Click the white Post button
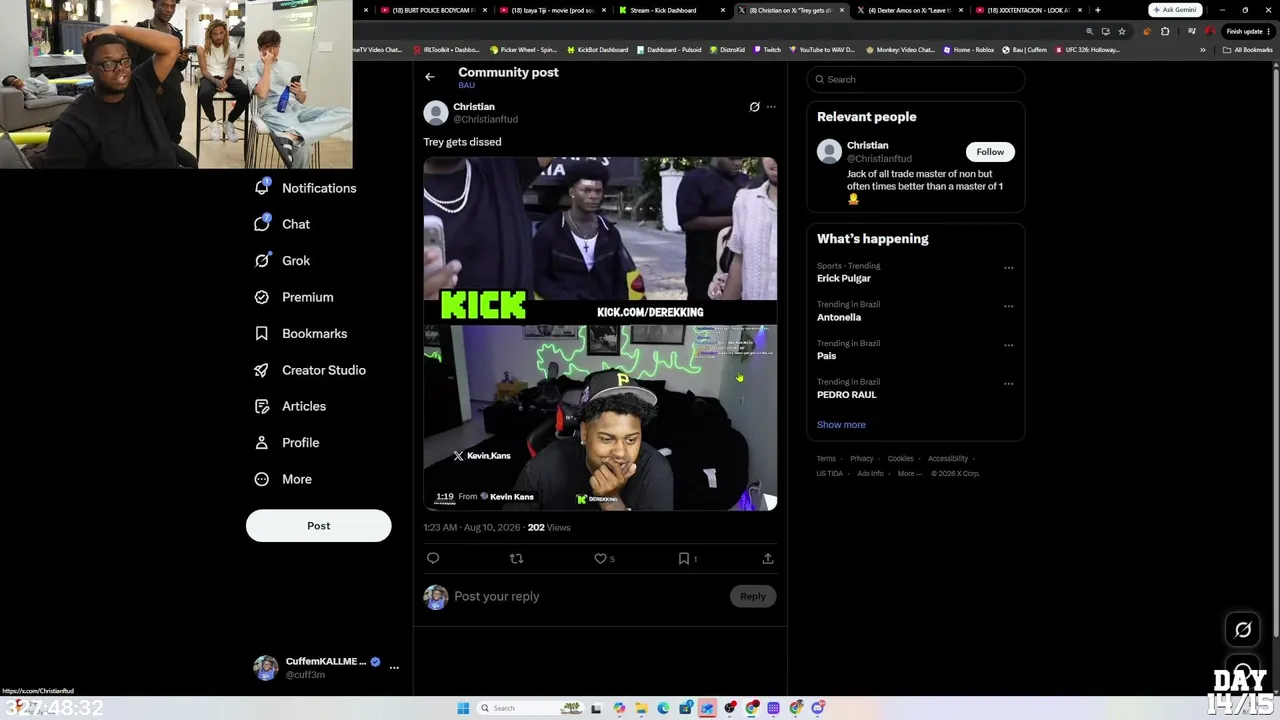Screen dimensions: 1280x720 click(319, 526)
